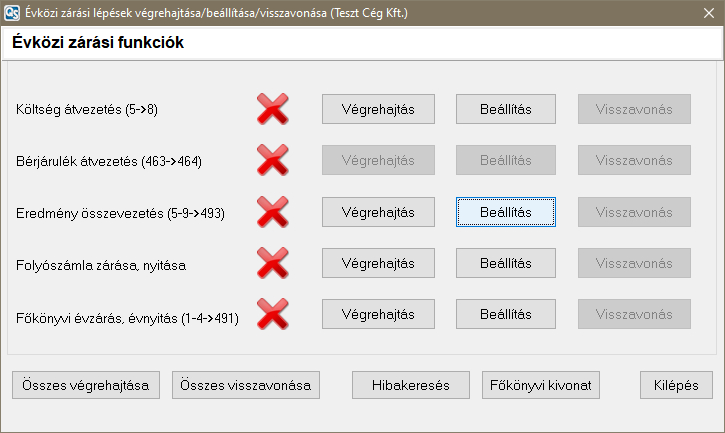The width and height of the screenshot is (725, 433).
Task: Click the red X status icon for Költség átvezetés
Action: [273, 108]
